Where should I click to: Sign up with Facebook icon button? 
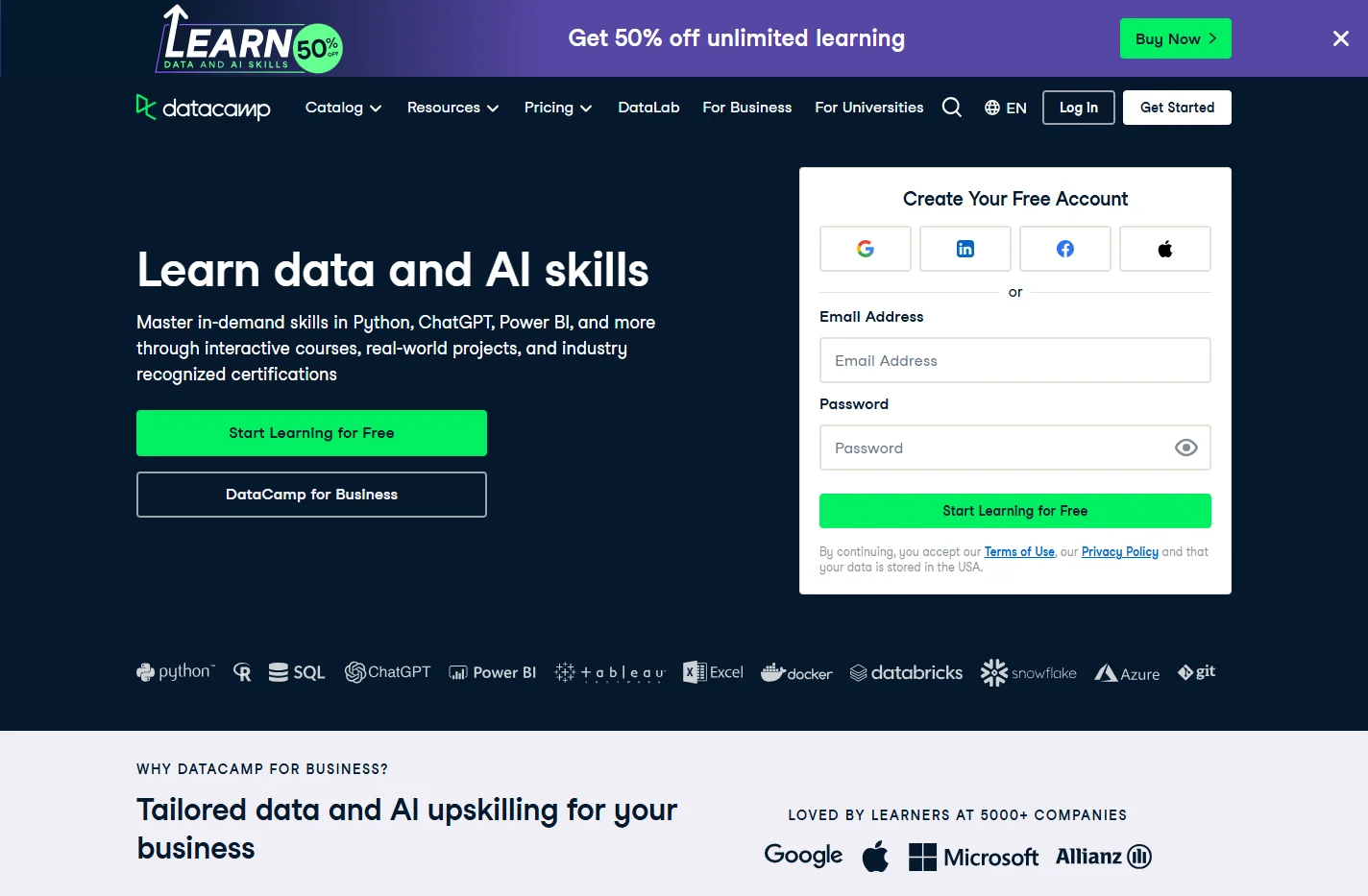[1065, 249]
